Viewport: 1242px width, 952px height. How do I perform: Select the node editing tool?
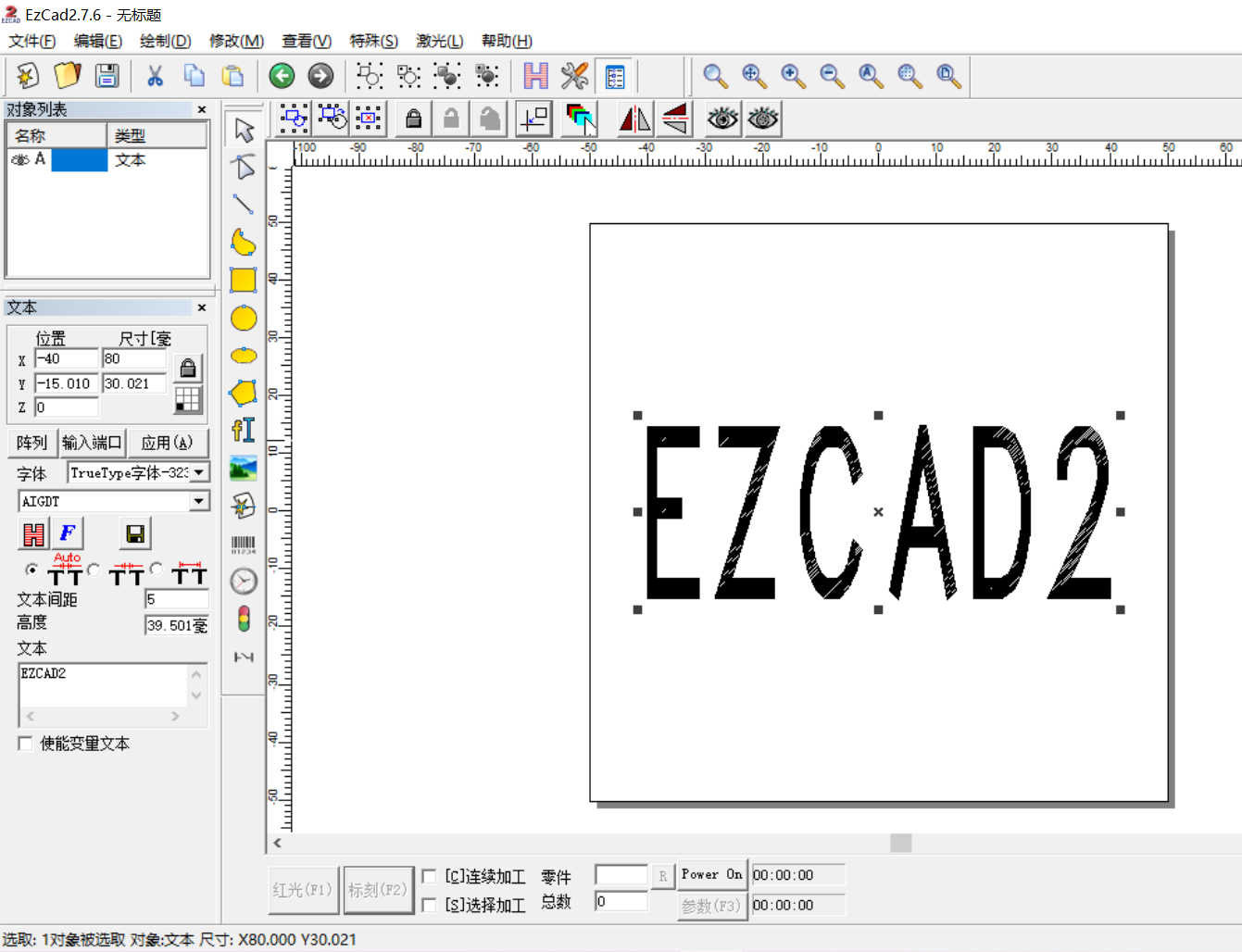244,167
